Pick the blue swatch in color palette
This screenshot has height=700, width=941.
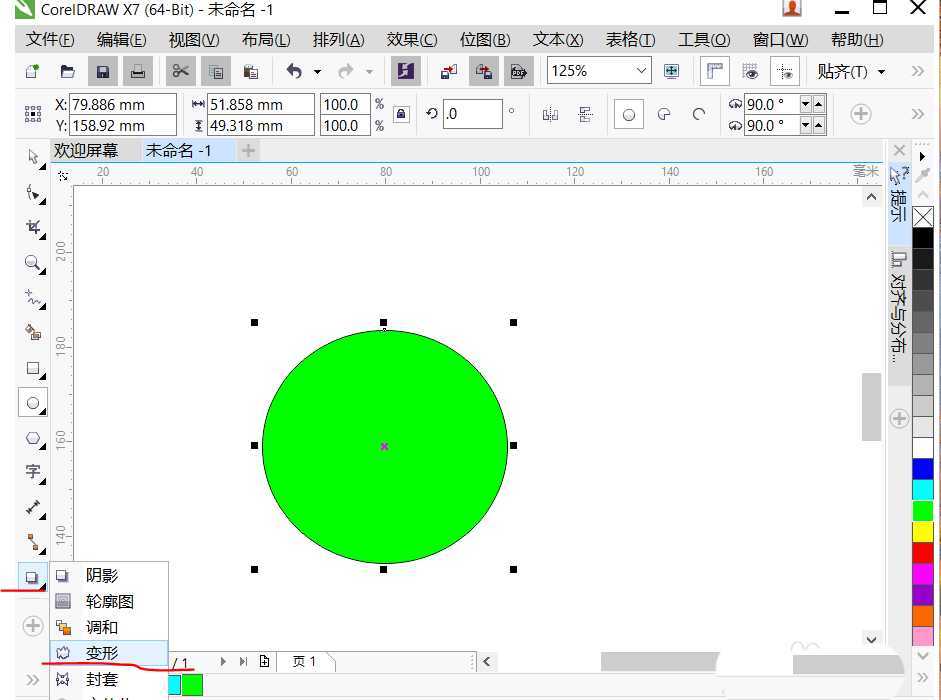[x=922, y=468]
